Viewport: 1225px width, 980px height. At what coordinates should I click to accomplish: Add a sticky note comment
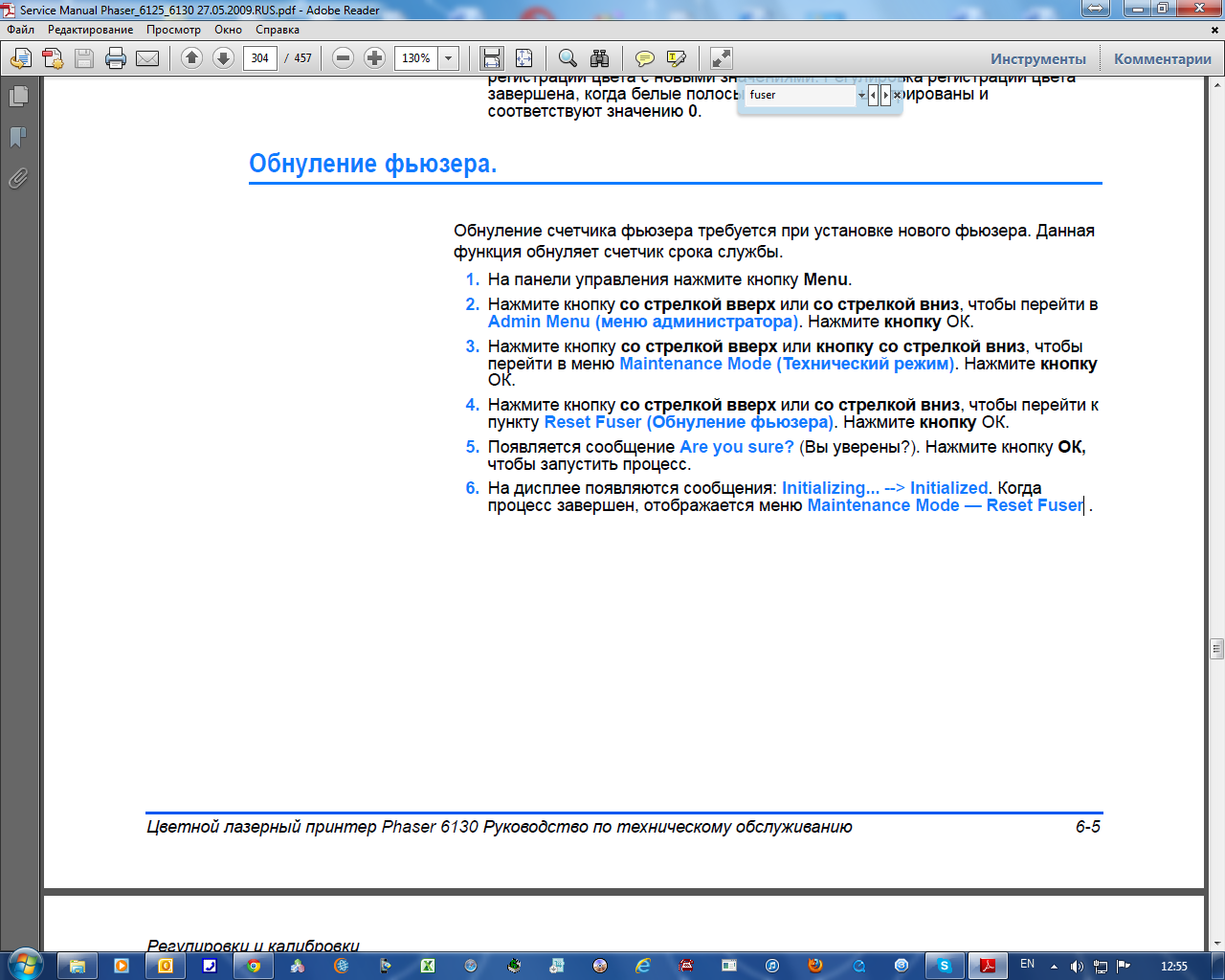coord(645,58)
